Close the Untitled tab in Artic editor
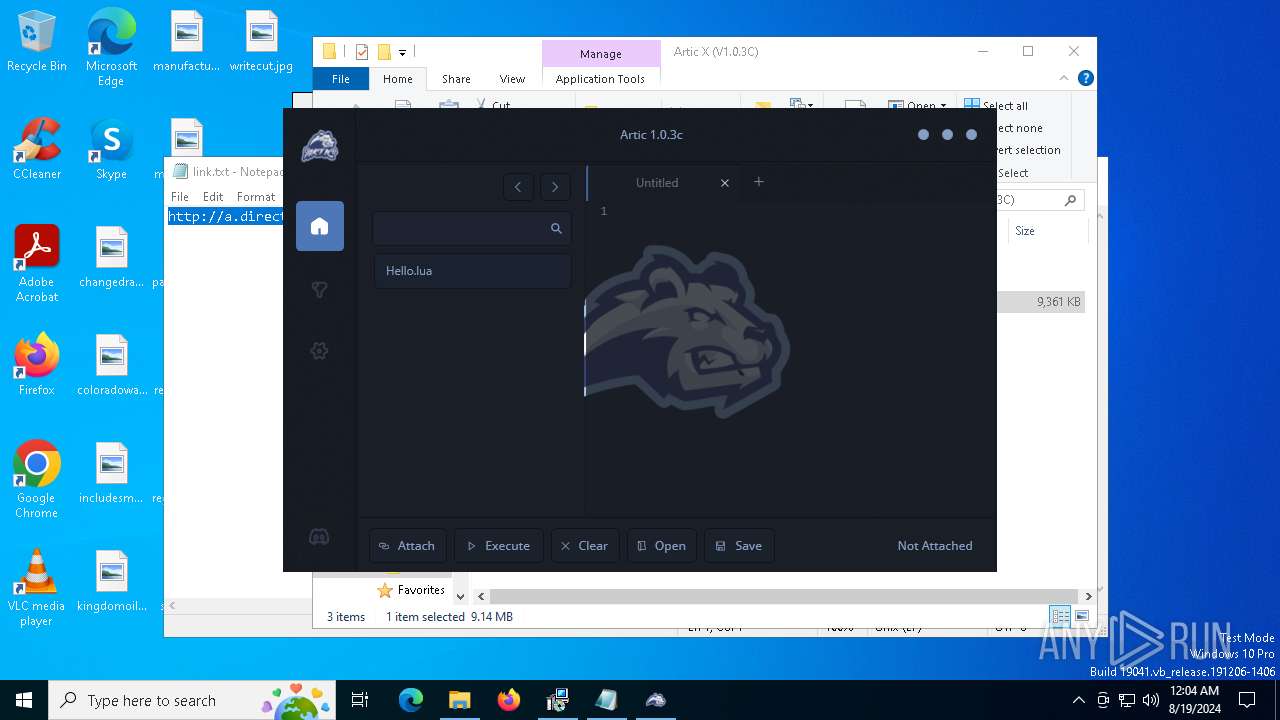Image resolution: width=1280 pixels, height=720 pixels. pyautogui.click(x=725, y=183)
